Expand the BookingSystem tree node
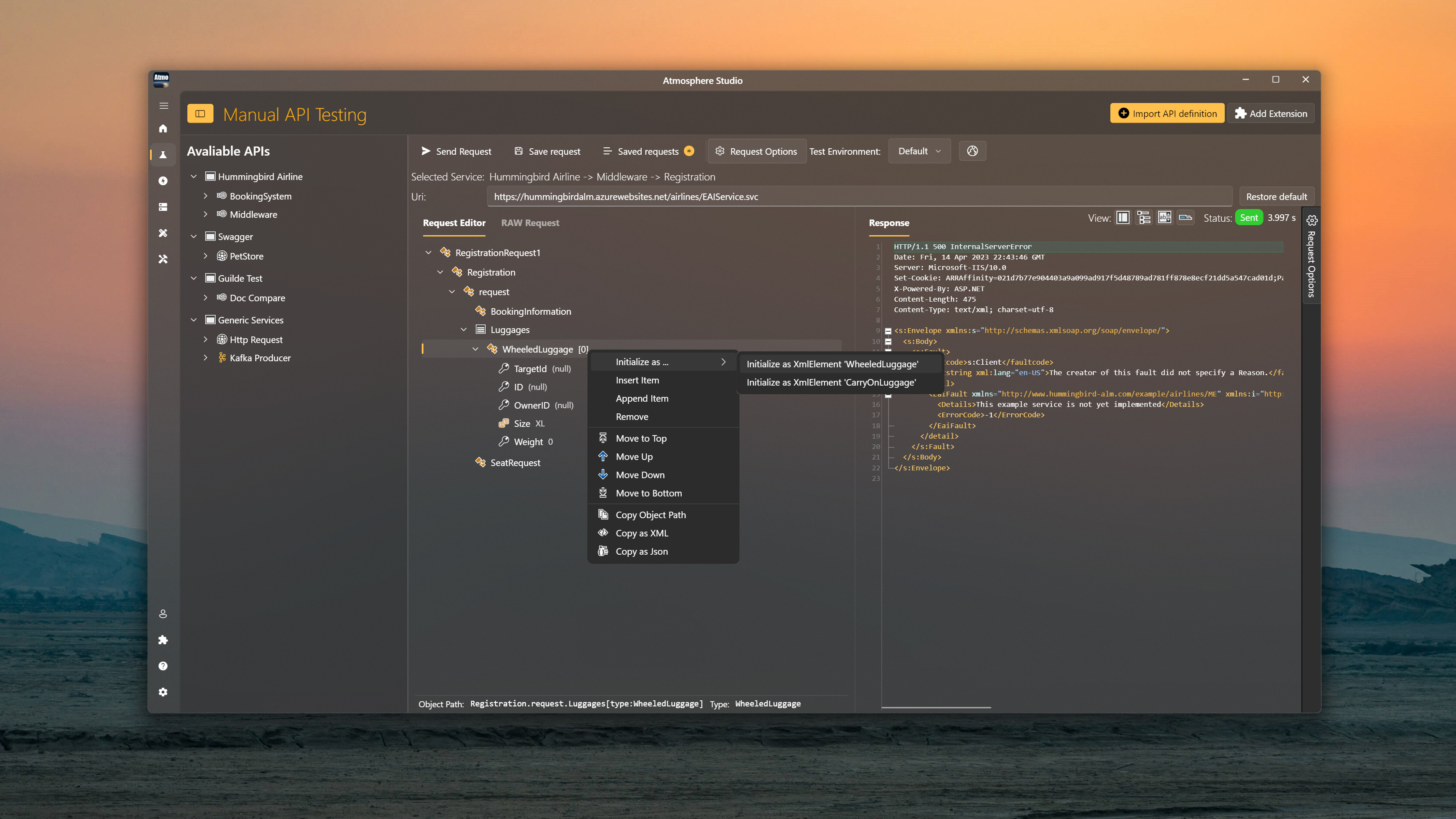 pos(206,196)
